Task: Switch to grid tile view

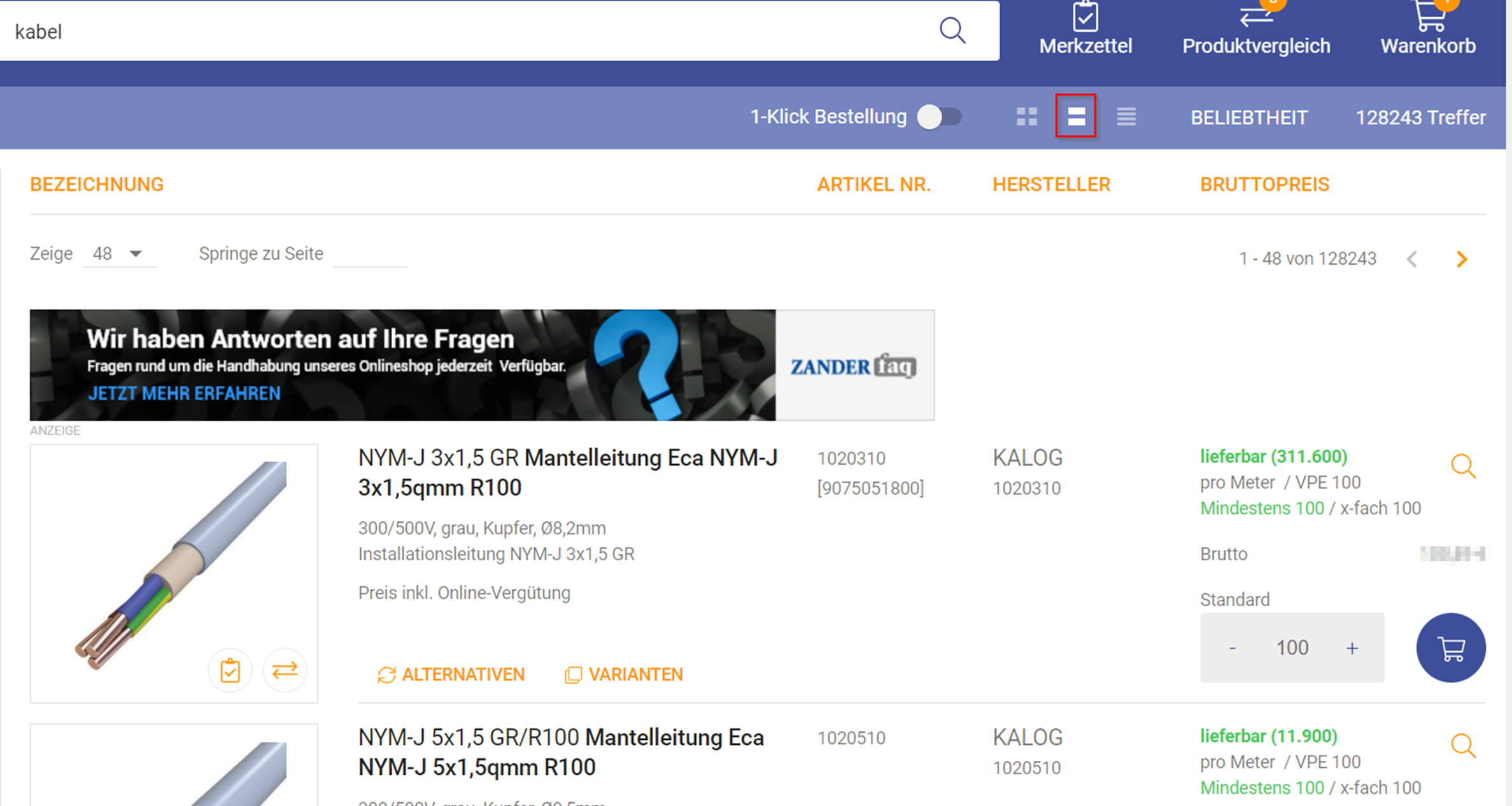Action: (x=1026, y=117)
